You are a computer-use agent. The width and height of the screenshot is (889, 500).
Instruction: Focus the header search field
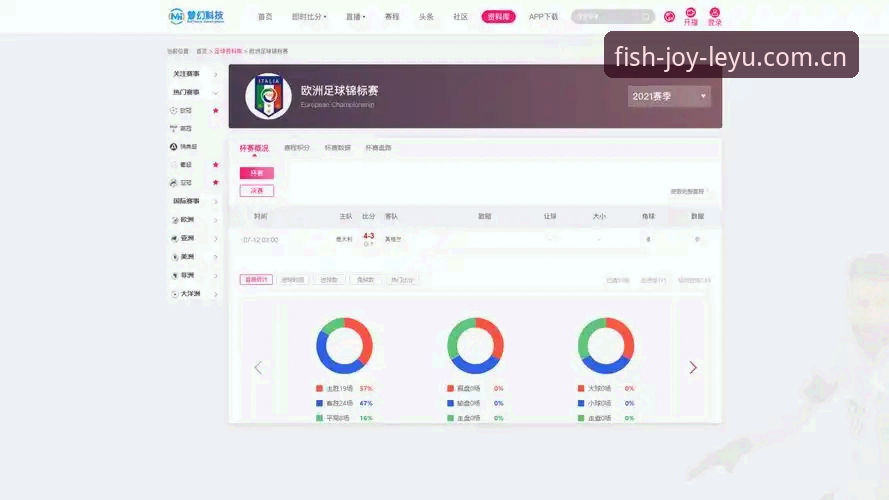pos(612,17)
